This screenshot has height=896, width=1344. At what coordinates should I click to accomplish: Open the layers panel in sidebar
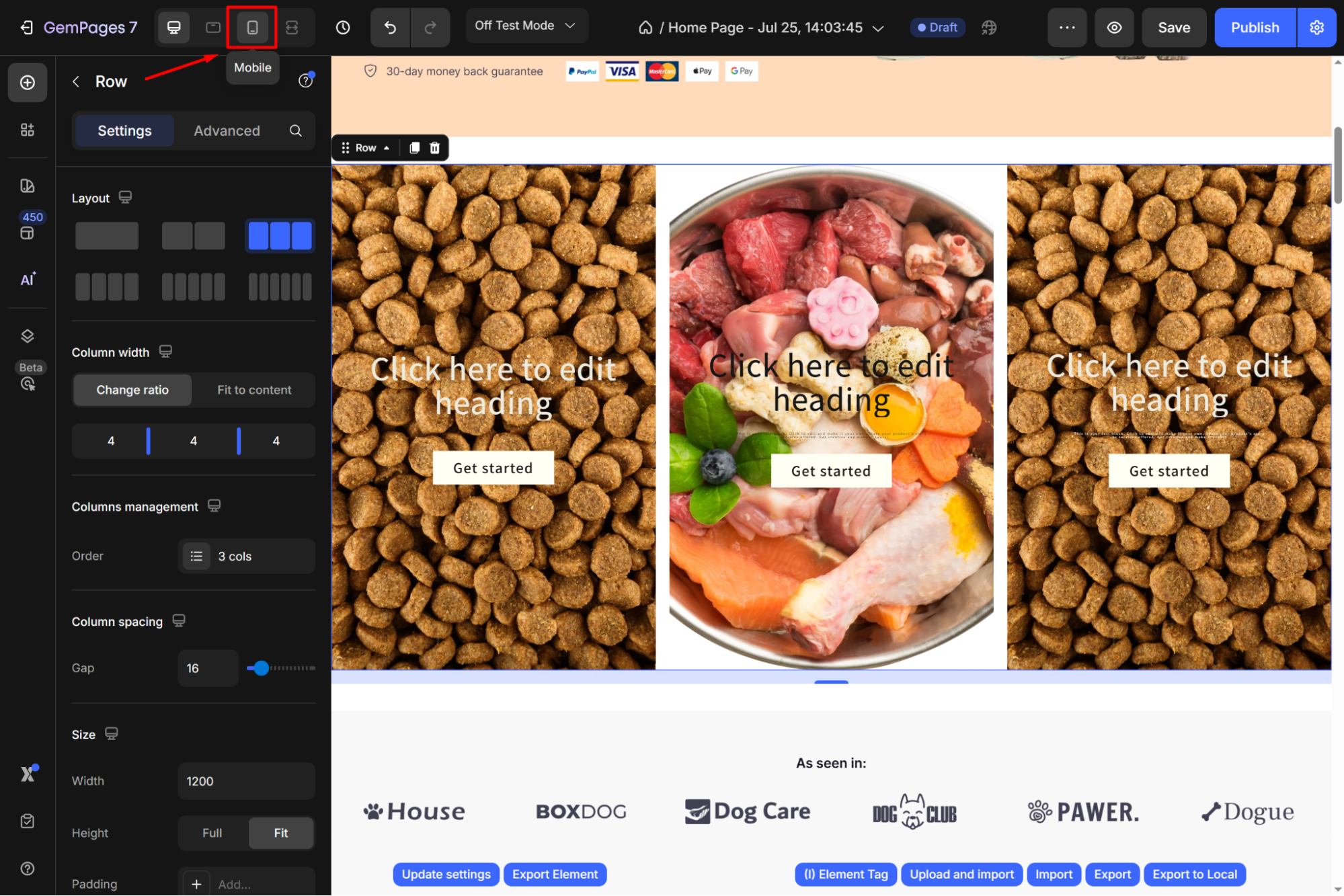(x=28, y=336)
